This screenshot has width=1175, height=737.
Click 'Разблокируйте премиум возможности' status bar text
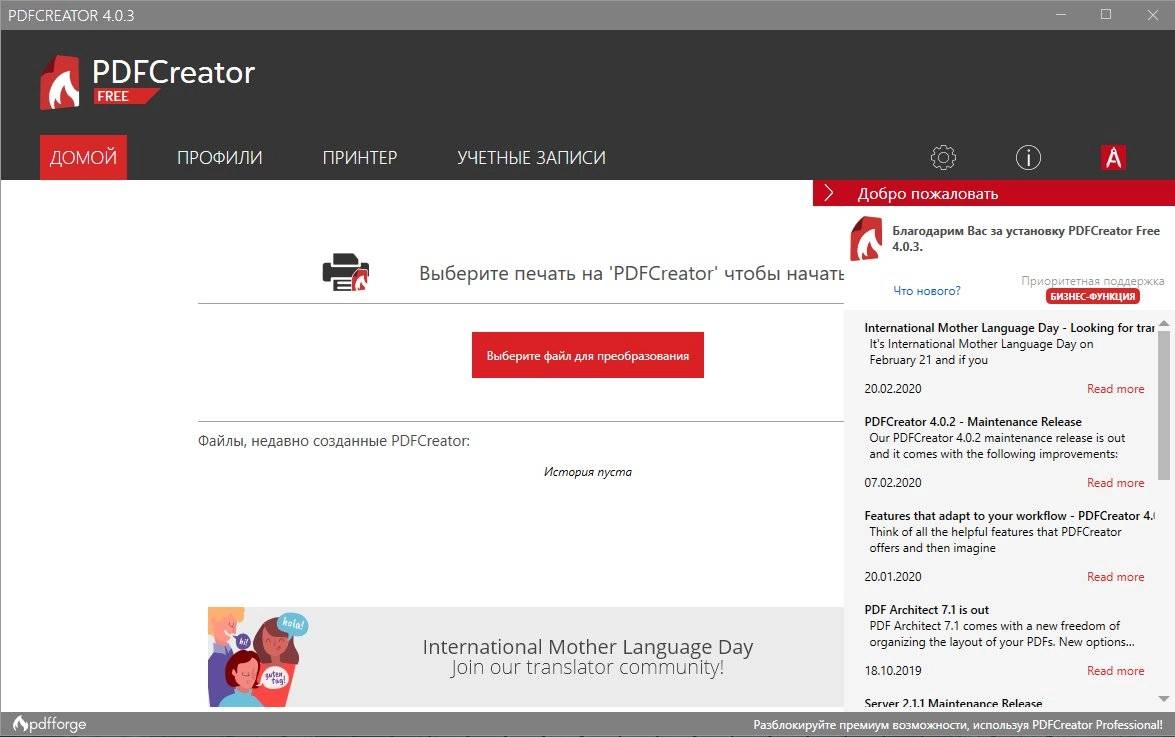(958, 725)
